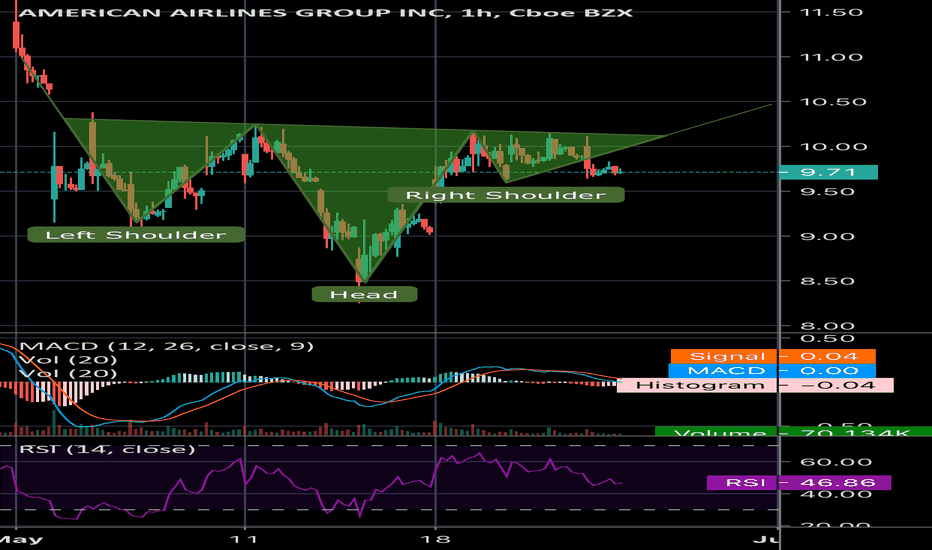Click the second Vol (20) legend entry
Screen dimensions: 932x550
tap(68, 373)
